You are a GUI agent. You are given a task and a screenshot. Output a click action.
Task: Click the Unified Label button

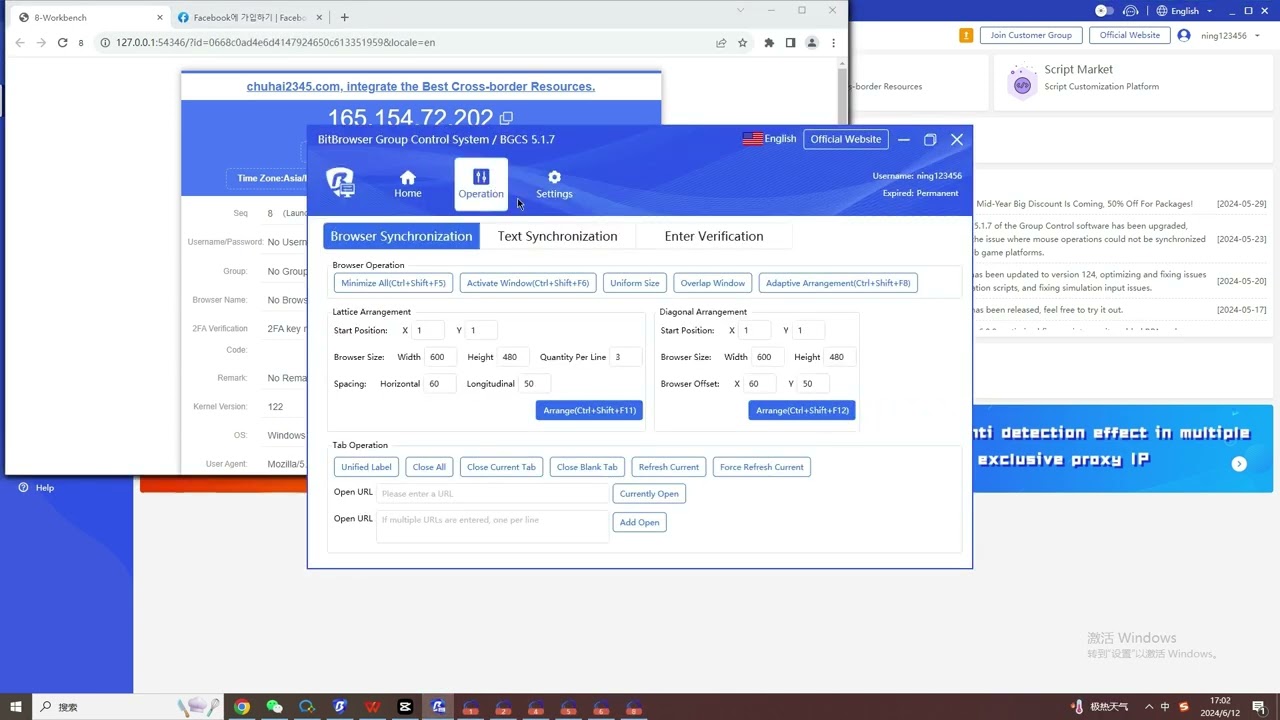(x=366, y=467)
